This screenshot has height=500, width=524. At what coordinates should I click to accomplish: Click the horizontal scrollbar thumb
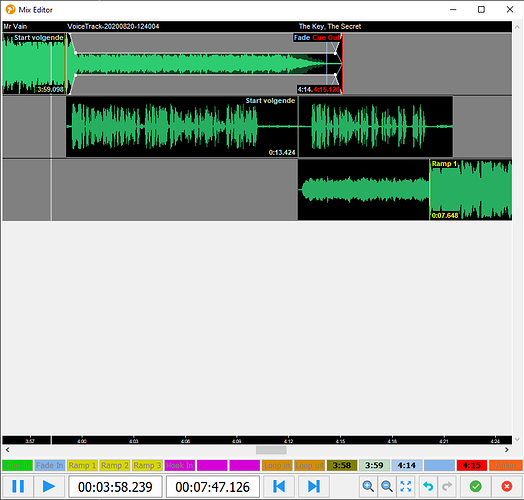click(271, 450)
